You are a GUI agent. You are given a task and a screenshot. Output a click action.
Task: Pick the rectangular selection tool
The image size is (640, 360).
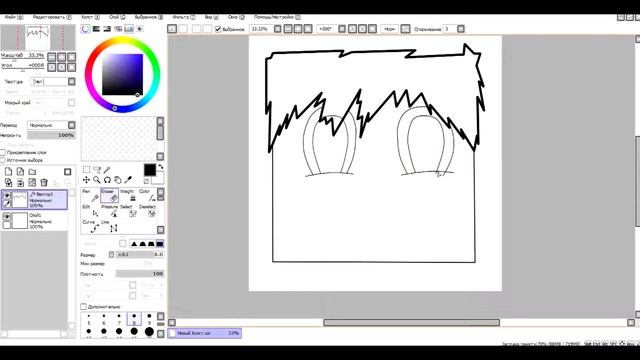pos(86,169)
